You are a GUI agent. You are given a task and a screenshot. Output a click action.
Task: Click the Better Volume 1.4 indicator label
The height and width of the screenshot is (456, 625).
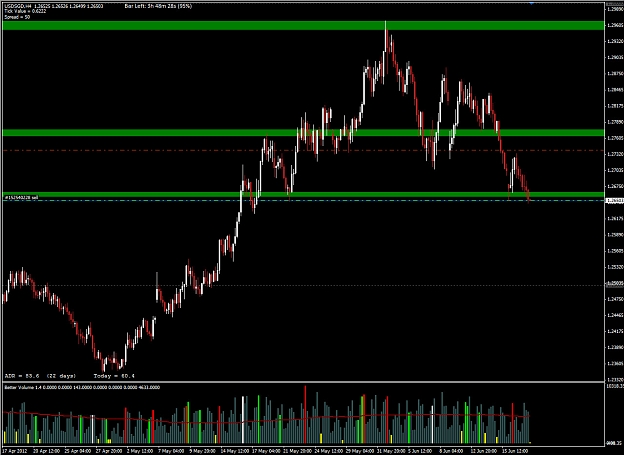click(82, 387)
